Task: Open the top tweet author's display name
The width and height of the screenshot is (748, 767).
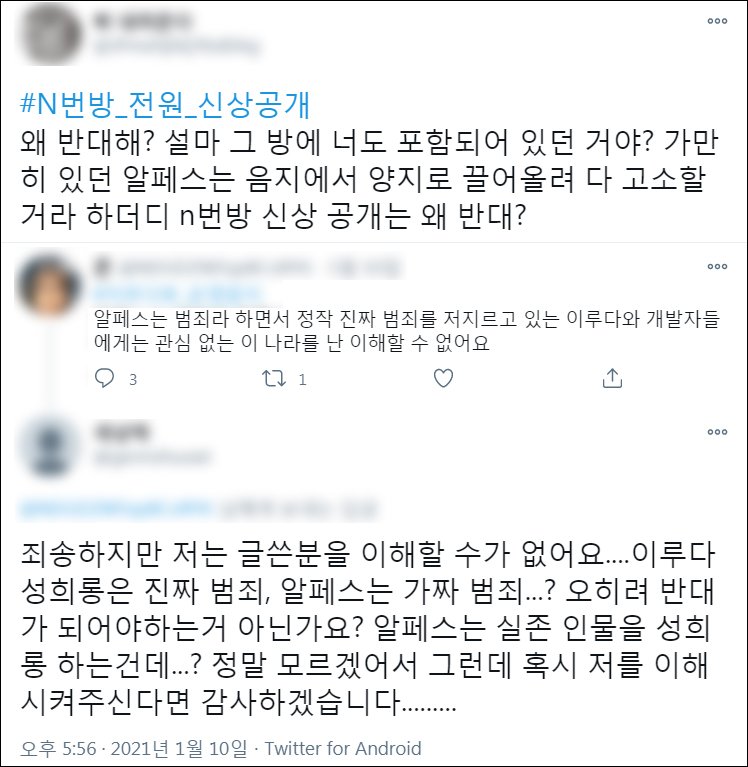Action: coord(142,22)
